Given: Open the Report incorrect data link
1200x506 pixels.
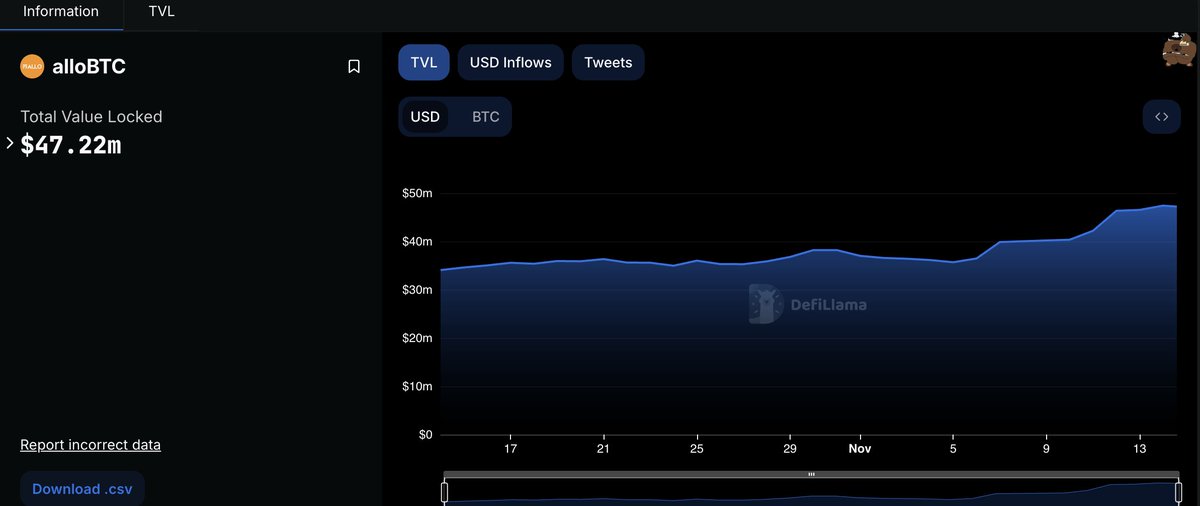Looking at the screenshot, I should point(90,445).
